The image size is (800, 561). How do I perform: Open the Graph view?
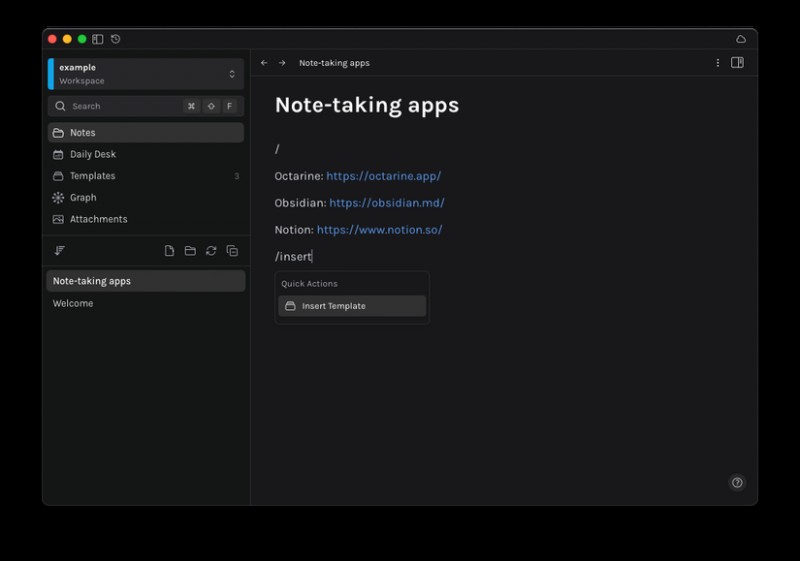pyautogui.click(x=146, y=197)
